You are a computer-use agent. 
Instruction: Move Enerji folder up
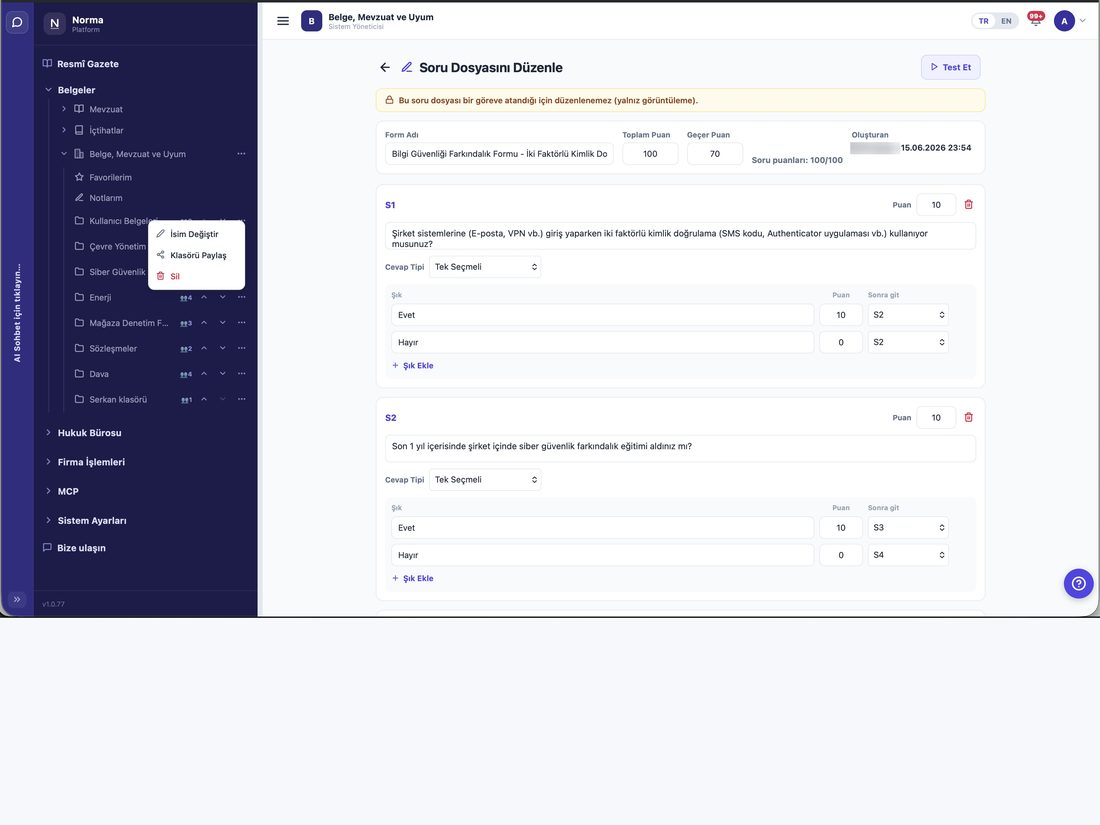204,297
